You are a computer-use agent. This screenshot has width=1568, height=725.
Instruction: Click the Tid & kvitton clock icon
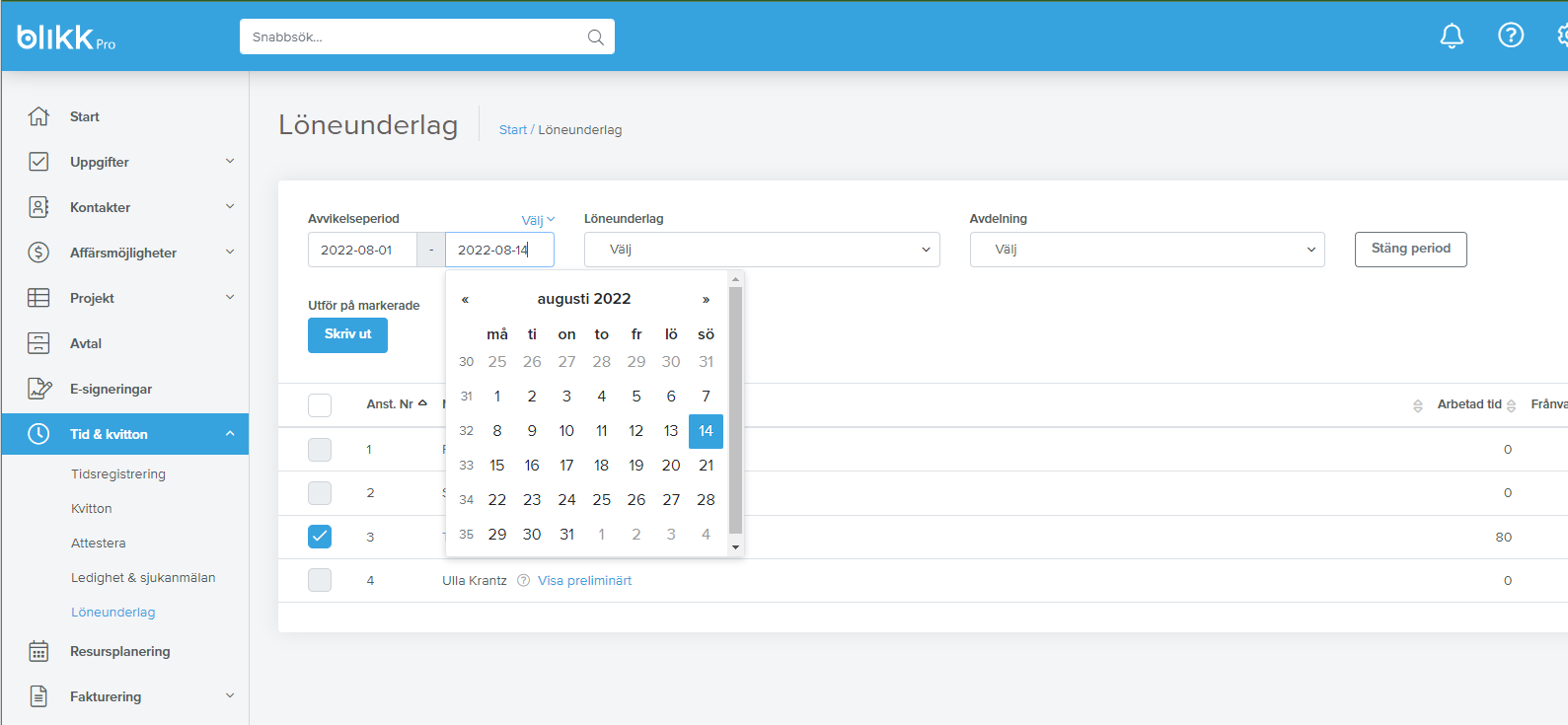tap(38, 434)
